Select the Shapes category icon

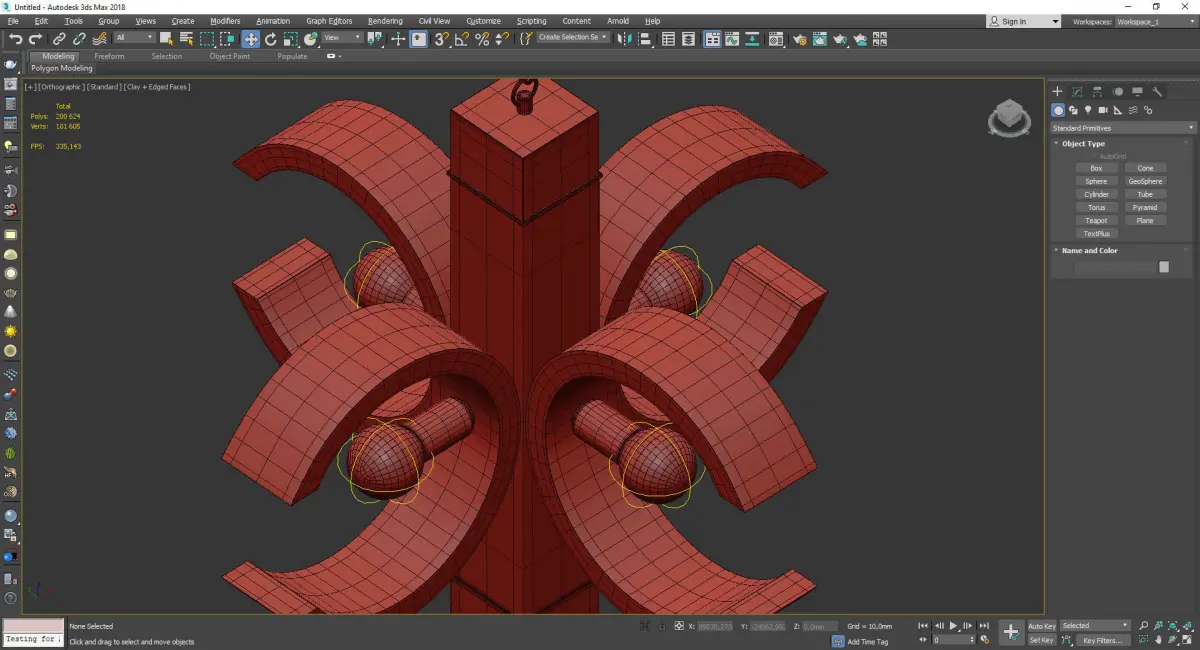(1073, 110)
